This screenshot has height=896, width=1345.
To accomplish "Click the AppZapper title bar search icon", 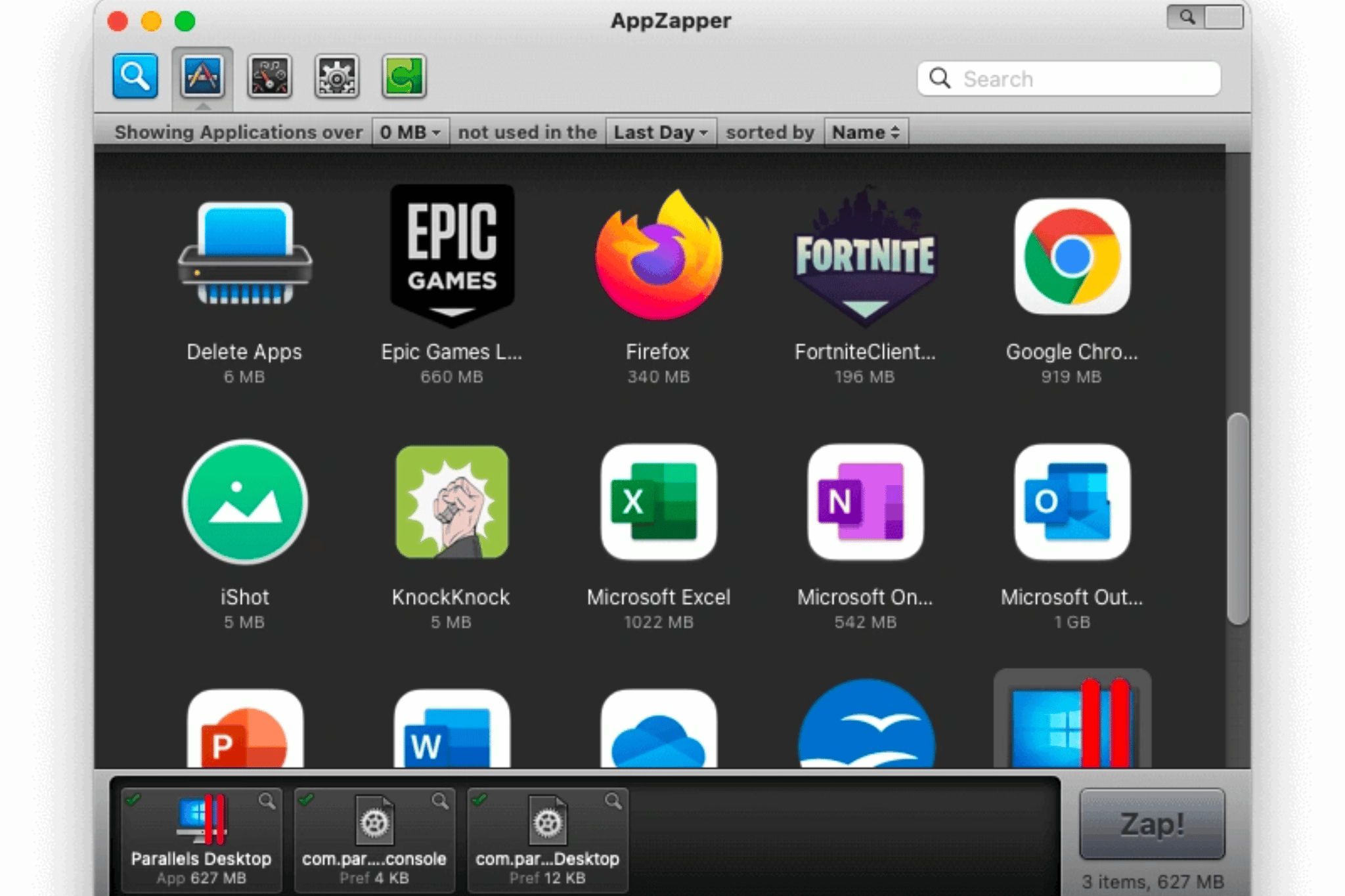I will (x=1189, y=18).
